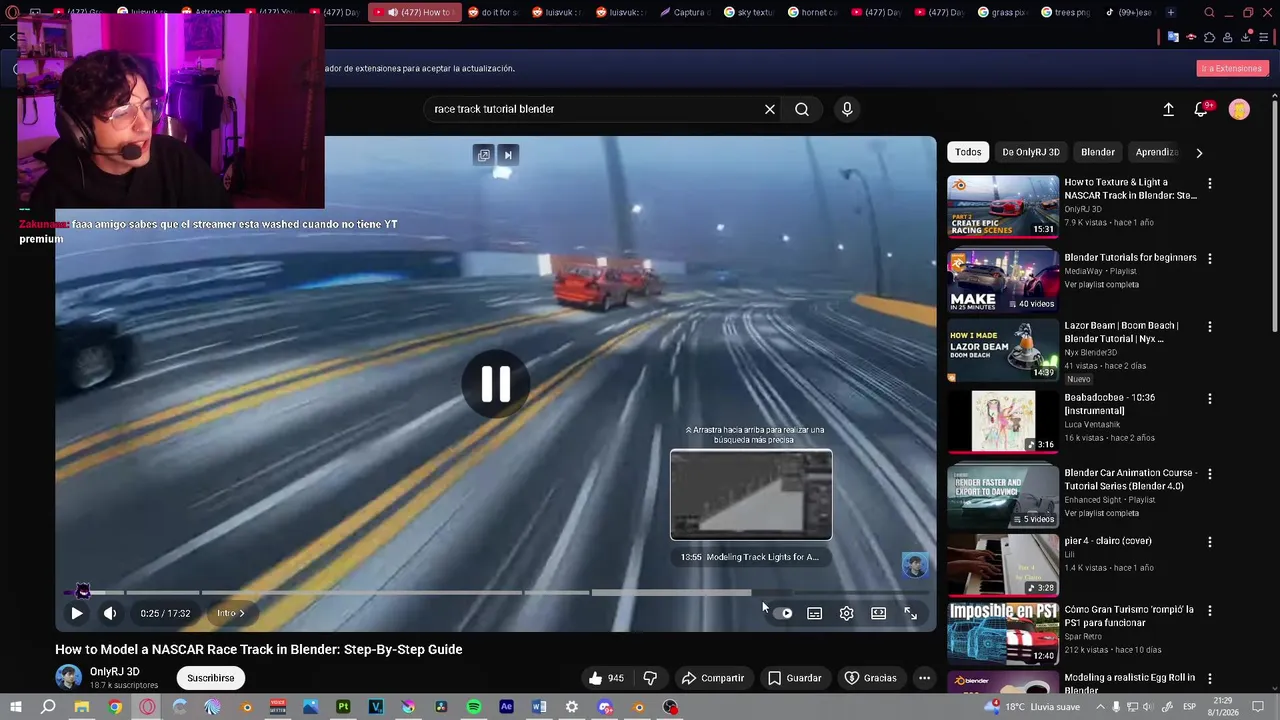
Task: Like the video with 945 likes
Action: coord(606,678)
